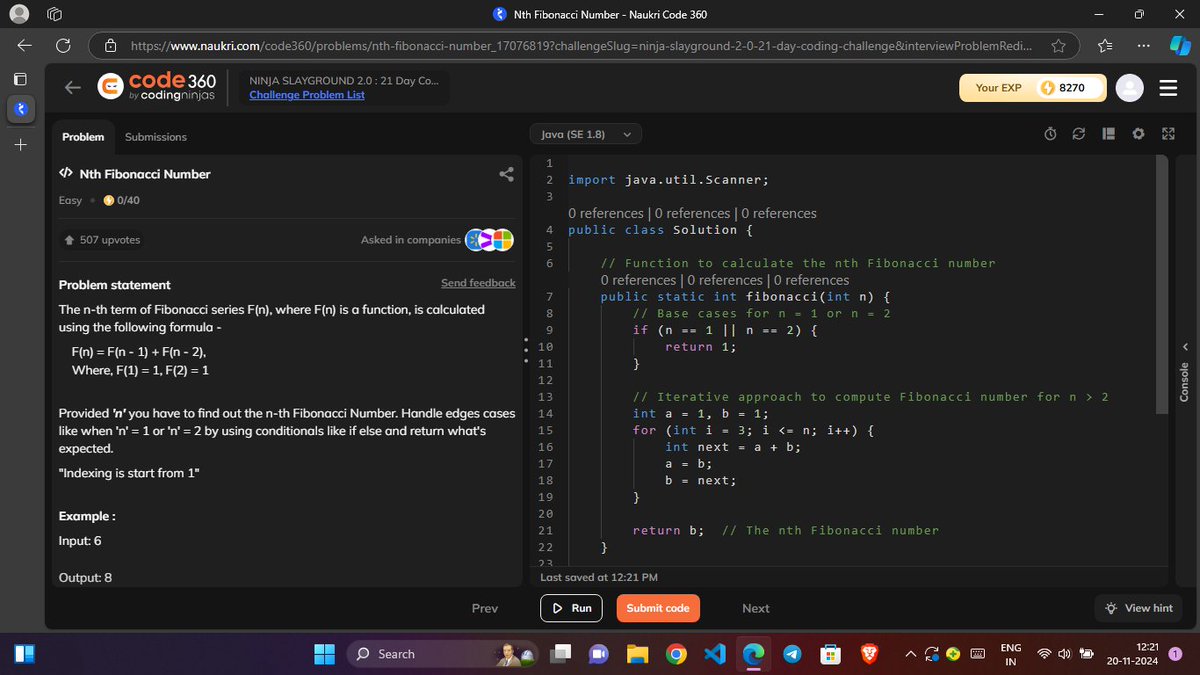Open Telegram from the taskbar
Viewport: 1200px width, 675px height.
click(792, 654)
